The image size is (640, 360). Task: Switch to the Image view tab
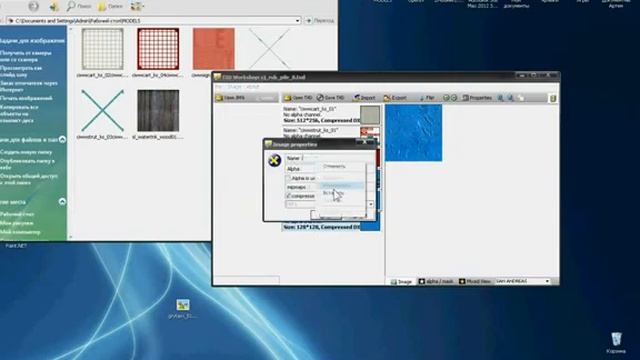click(x=401, y=282)
